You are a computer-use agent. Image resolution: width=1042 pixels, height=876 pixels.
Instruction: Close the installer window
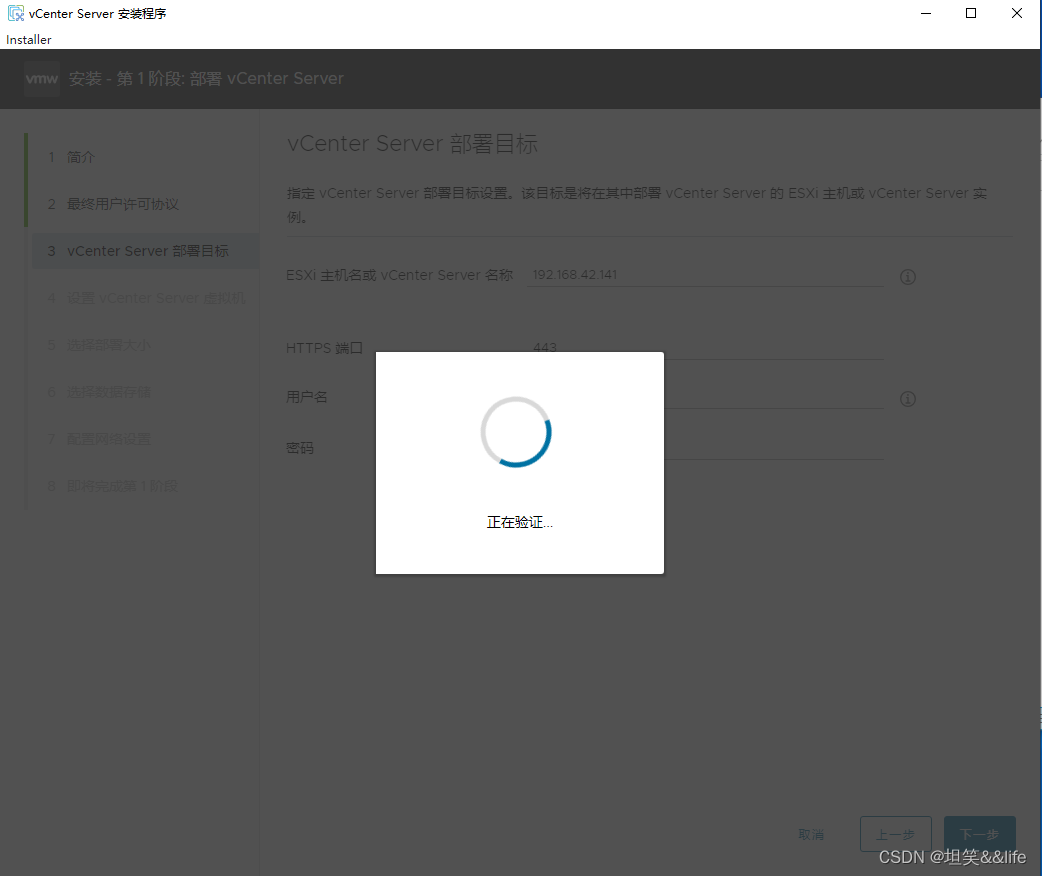[1017, 13]
